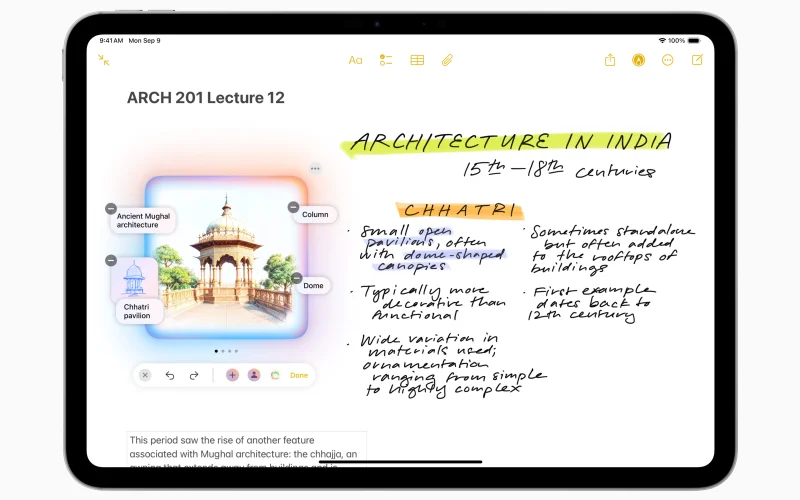Close the image wand with X button

tap(145, 376)
